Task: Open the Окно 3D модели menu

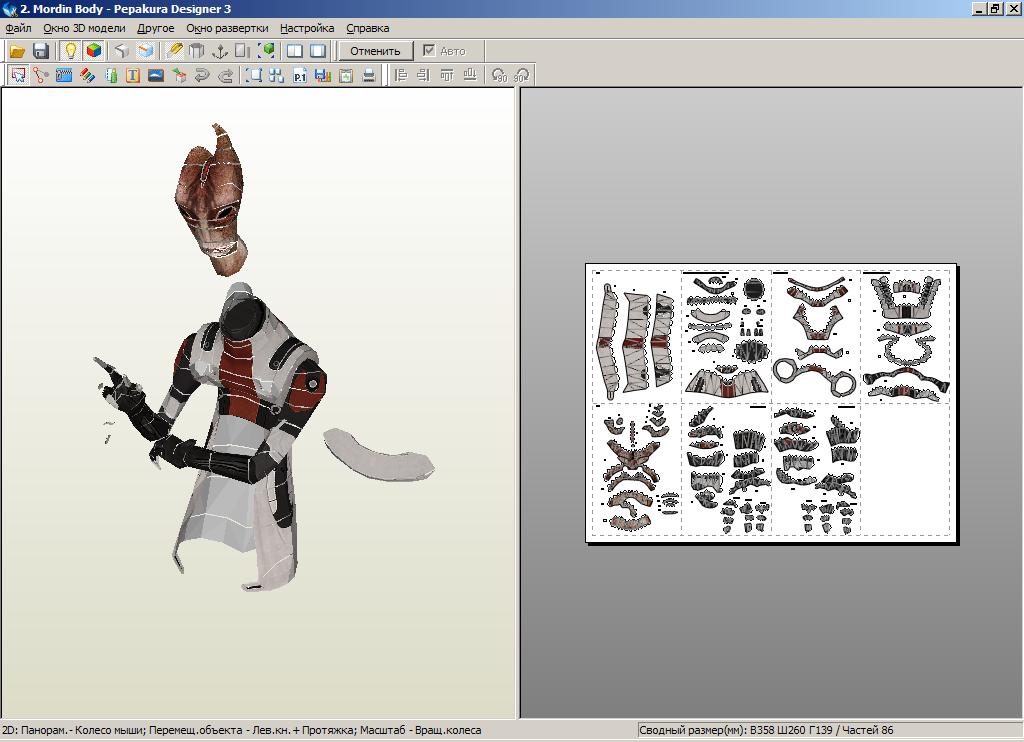Action: pos(84,28)
